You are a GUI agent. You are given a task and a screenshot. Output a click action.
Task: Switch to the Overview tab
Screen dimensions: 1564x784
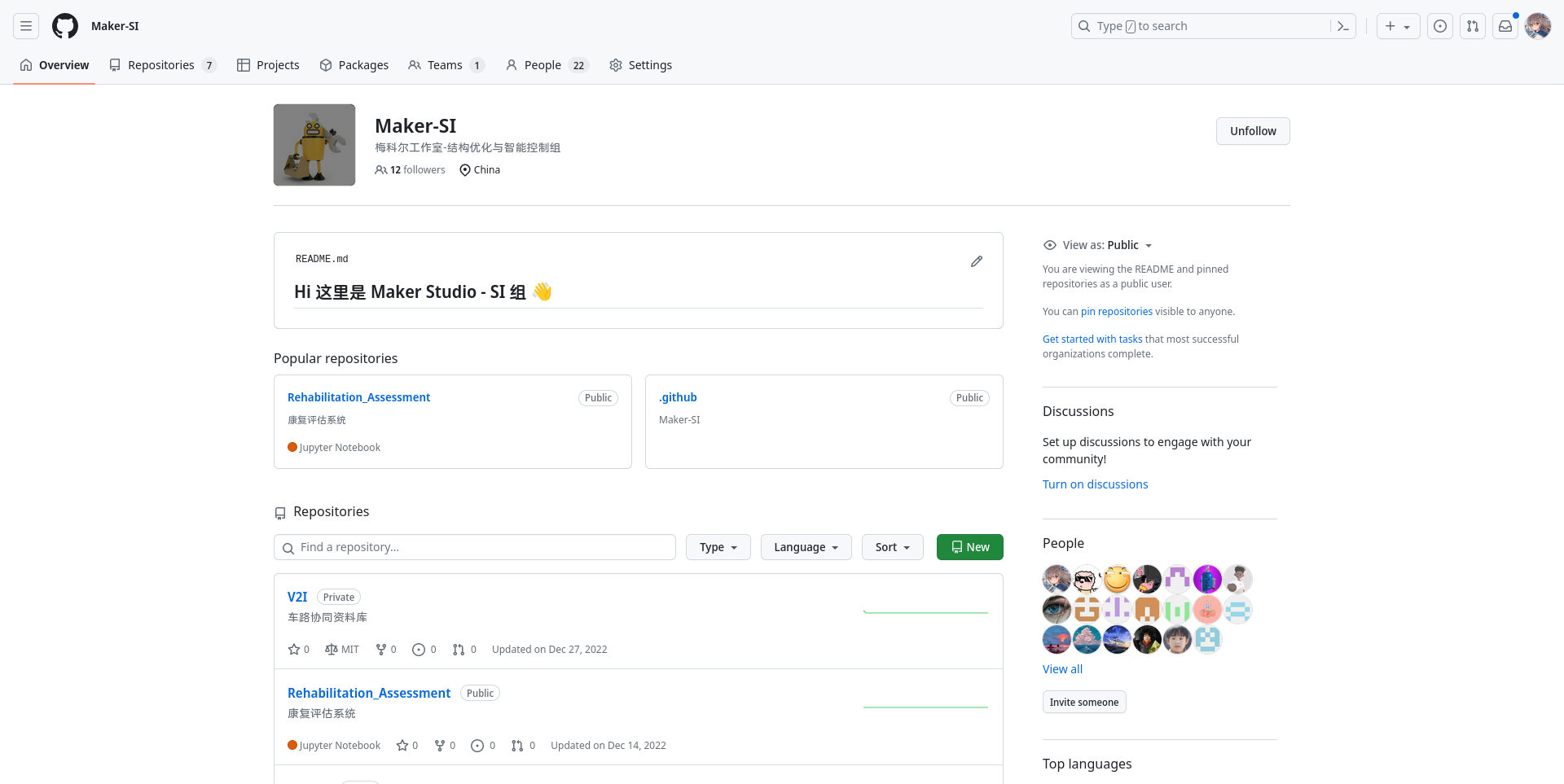[x=55, y=65]
